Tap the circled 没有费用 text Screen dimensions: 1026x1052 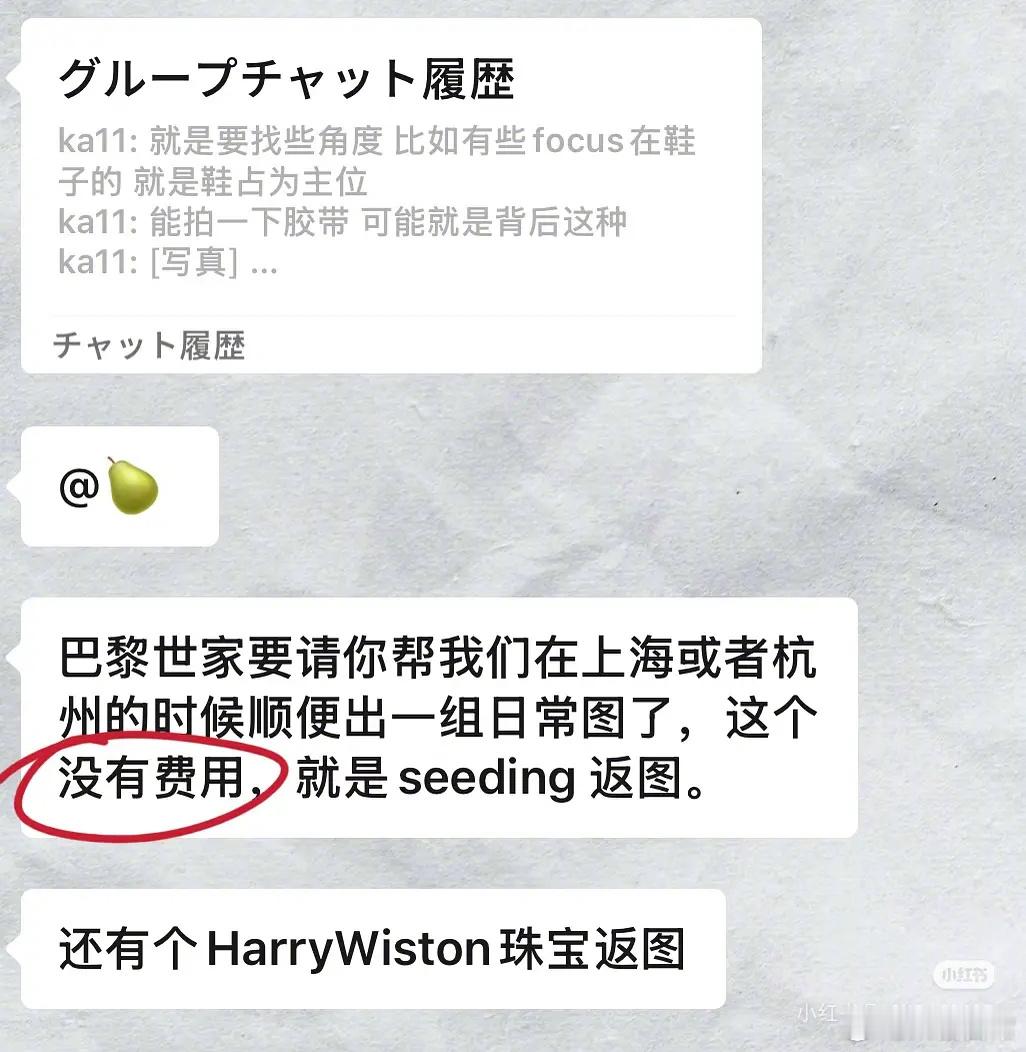151,778
